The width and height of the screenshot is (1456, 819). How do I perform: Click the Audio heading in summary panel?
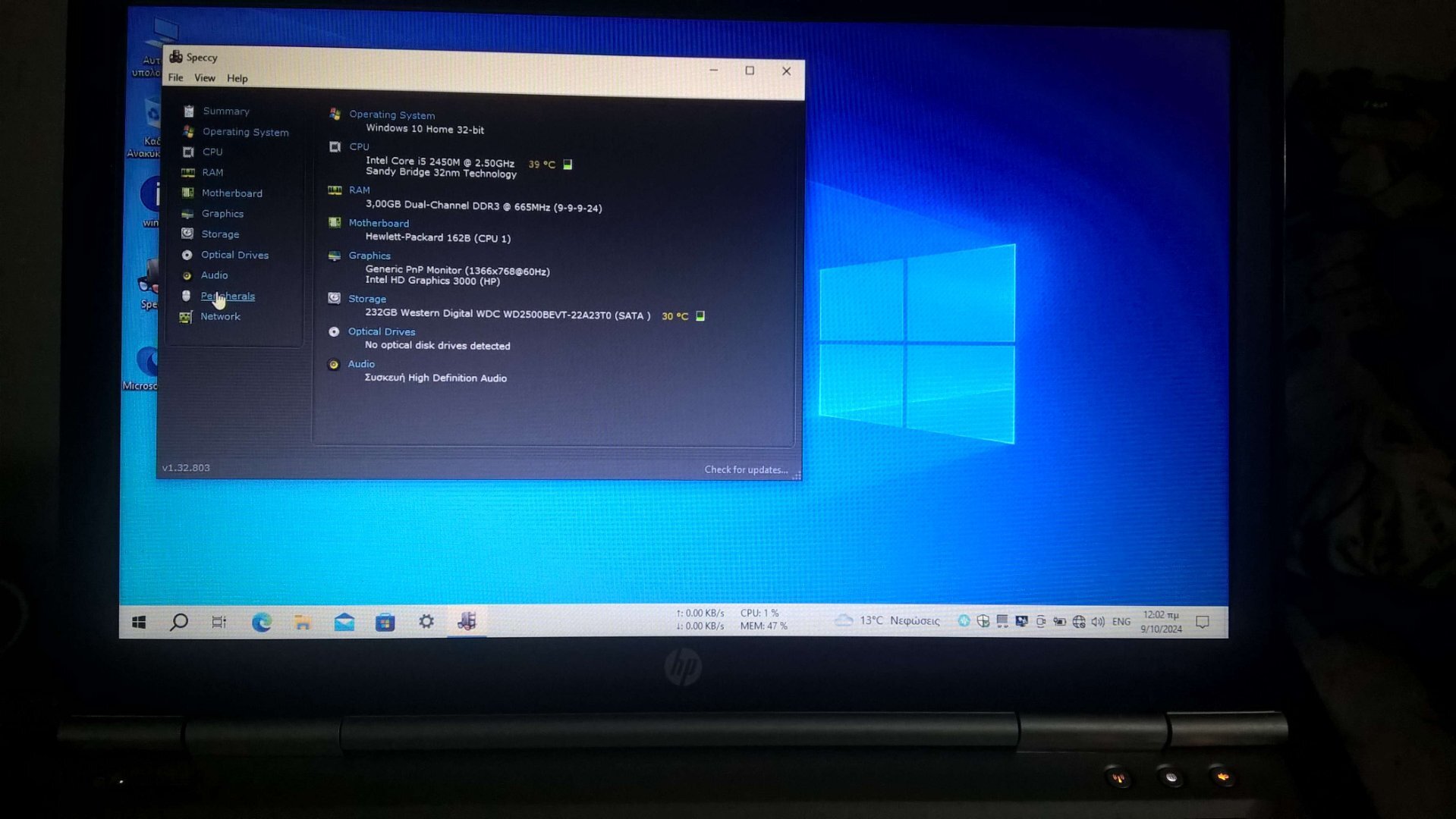[x=361, y=364]
